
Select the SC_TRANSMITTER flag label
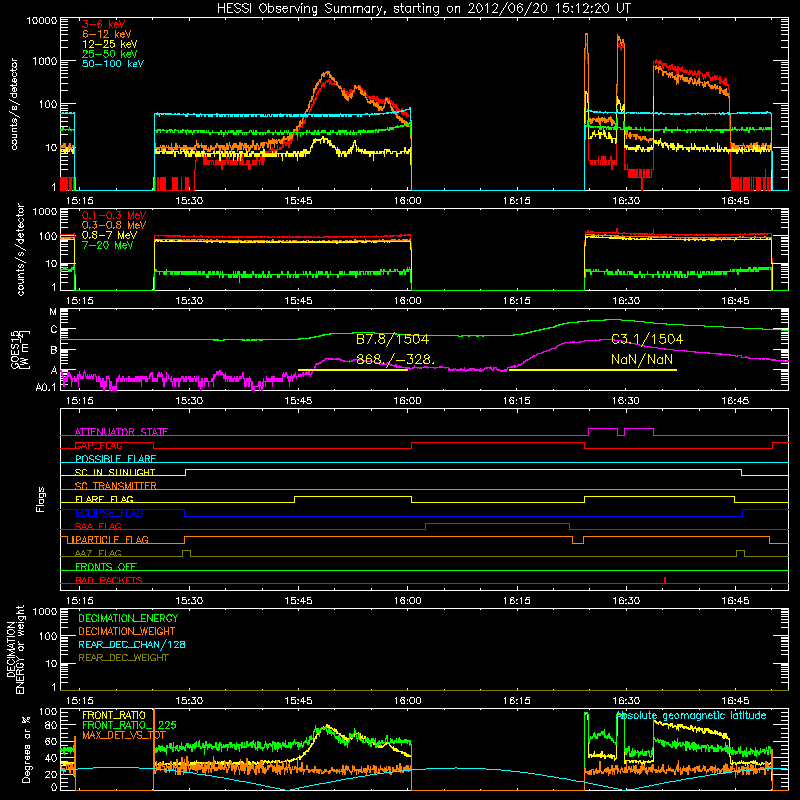coord(116,485)
